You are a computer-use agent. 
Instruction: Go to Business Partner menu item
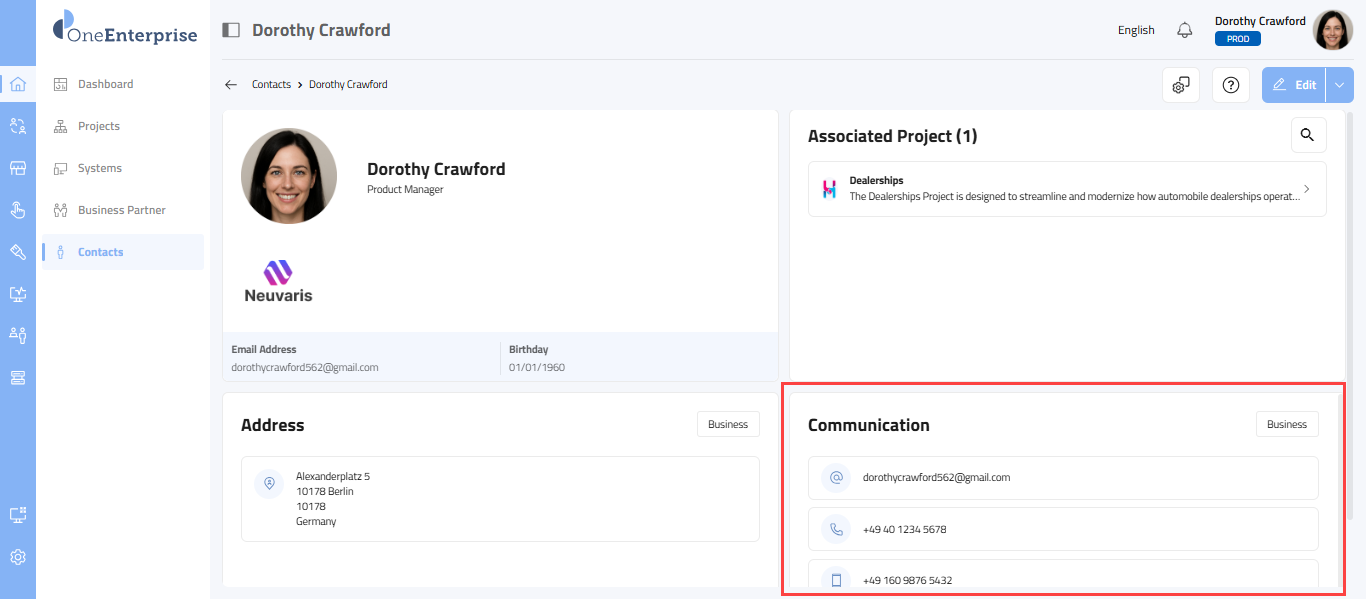[x=121, y=210]
